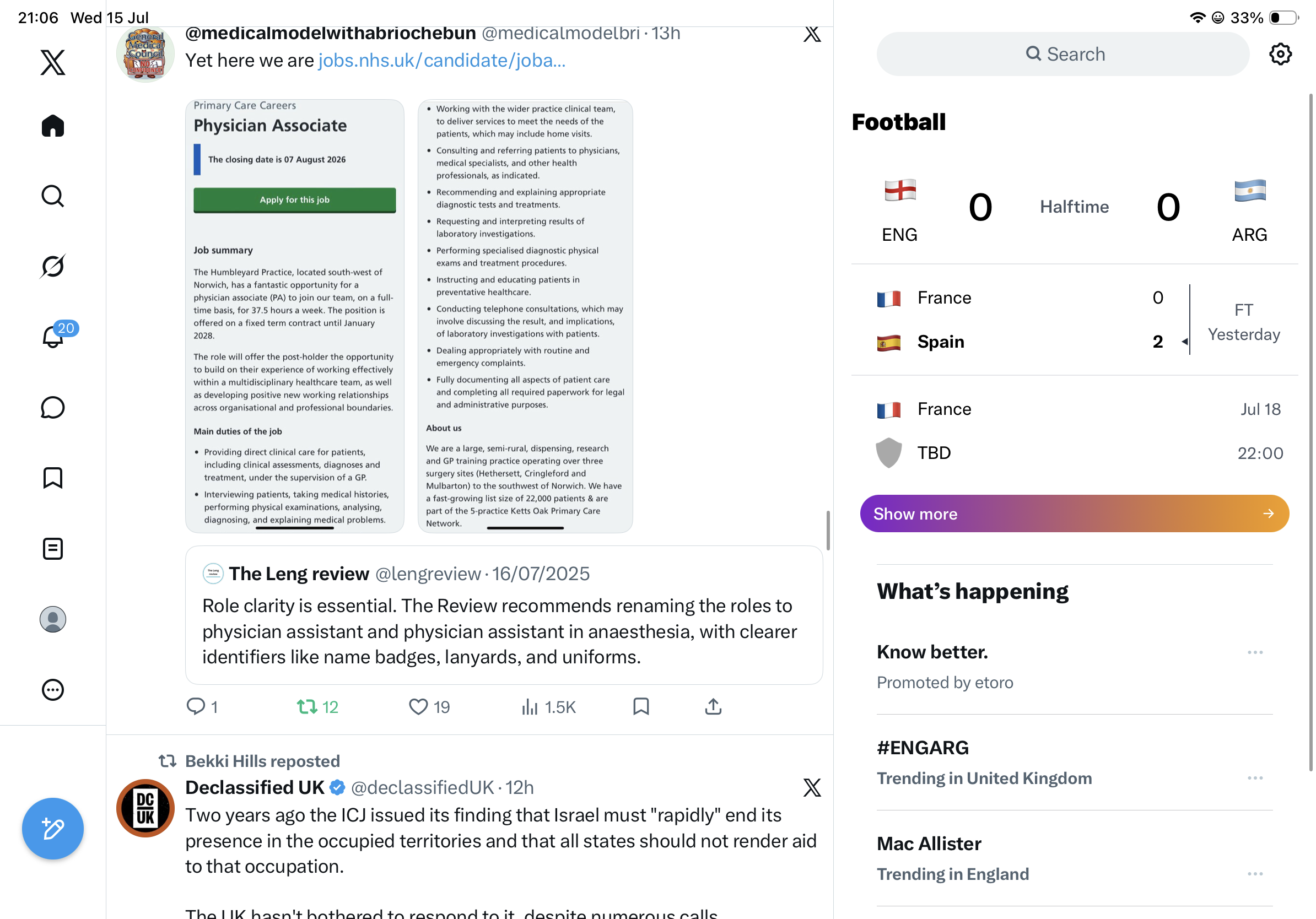Open search settings gear icon
The height and width of the screenshot is (919, 1316).
(1280, 55)
